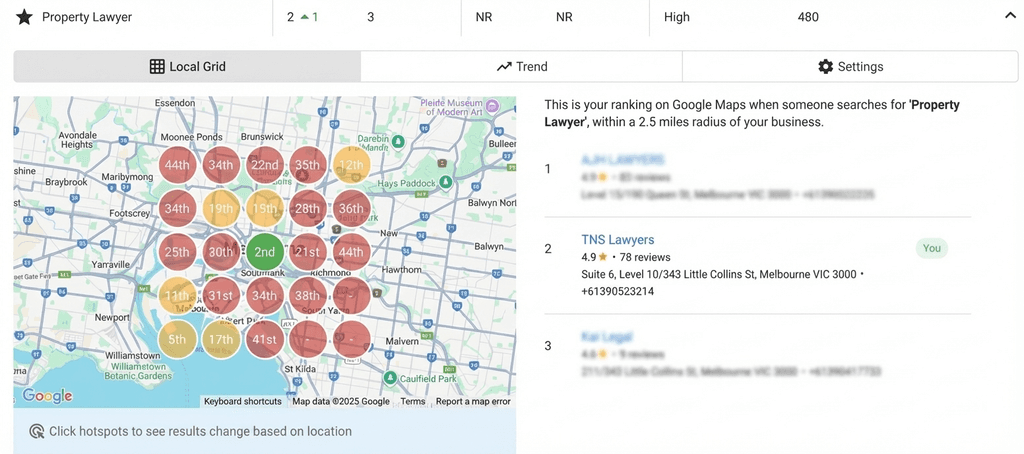Image resolution: width=1024 pixels, height=454 pixels.
Task: Click the phone number +61390523214
Action: (617, 291)
